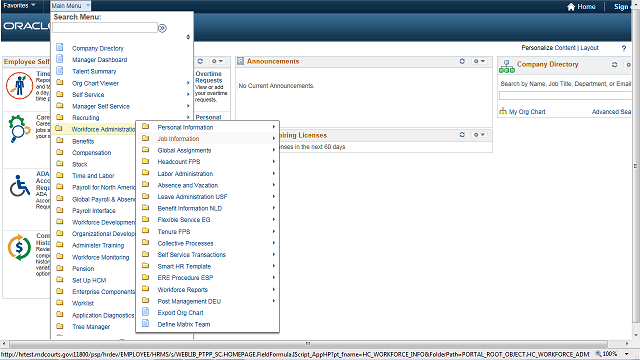Click the Company Directory org chart icon
640x360 pixels.
click(507, 67)
